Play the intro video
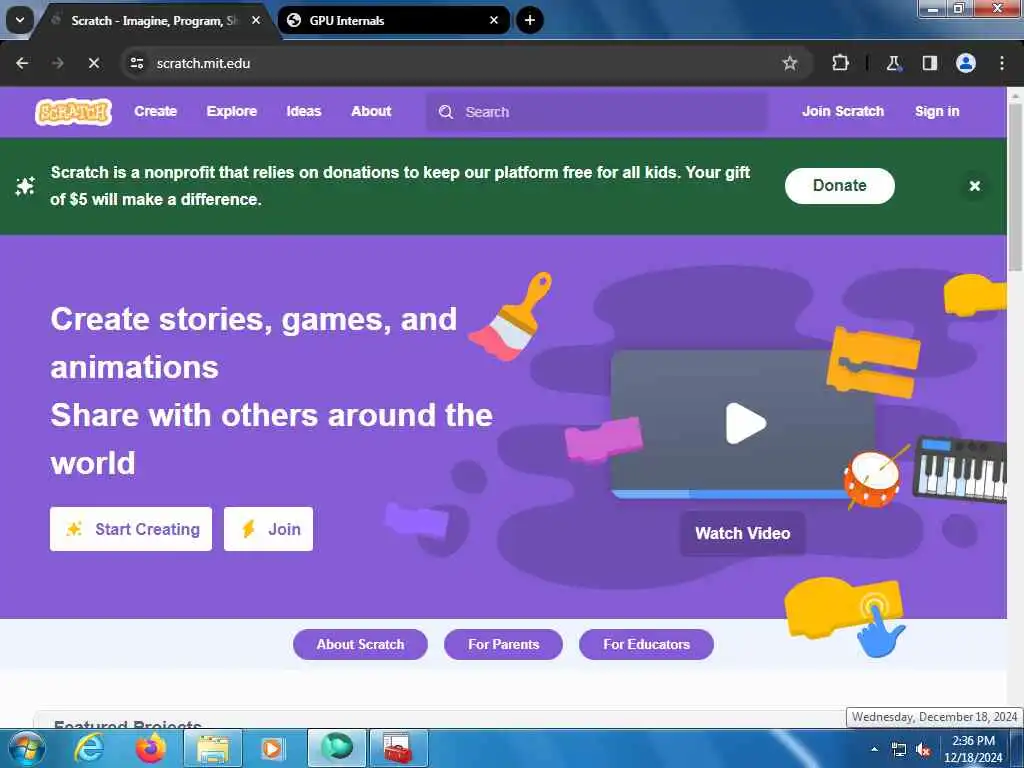1024x768 pixels. click(x=745, y=423)
